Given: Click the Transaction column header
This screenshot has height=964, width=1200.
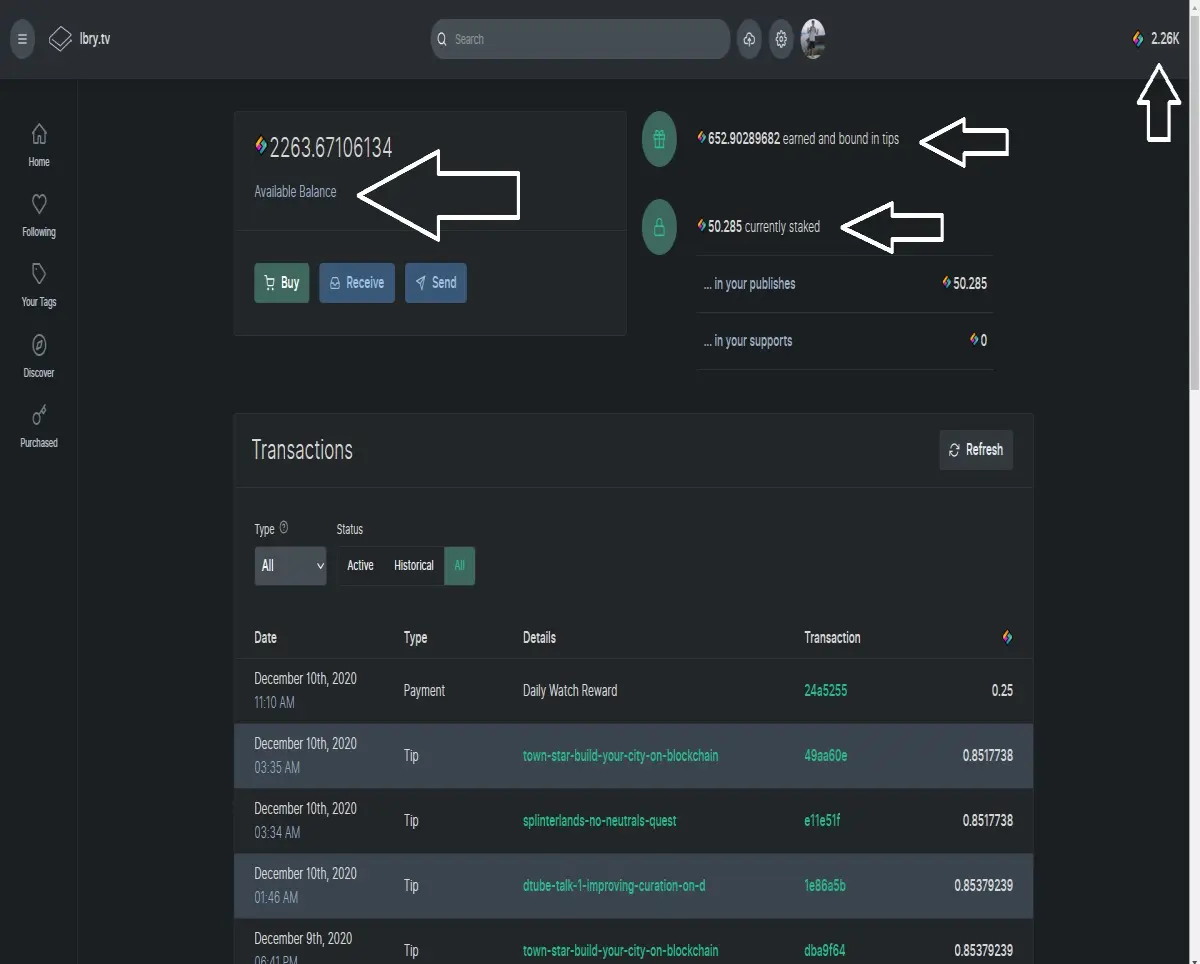Looking at the screenshot, I should tap(832, 638).
